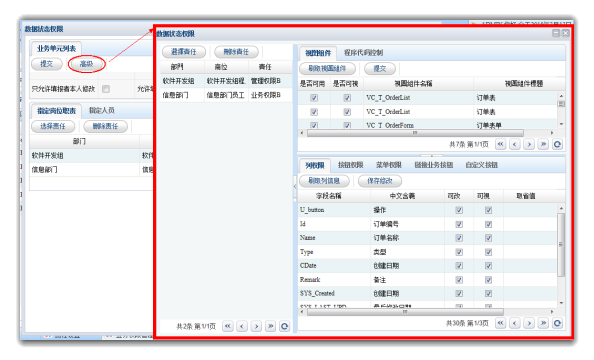The image size is (594, 360).
Task: Toggle 可改 checkbox for U_button field
Action: pos(459,210)
